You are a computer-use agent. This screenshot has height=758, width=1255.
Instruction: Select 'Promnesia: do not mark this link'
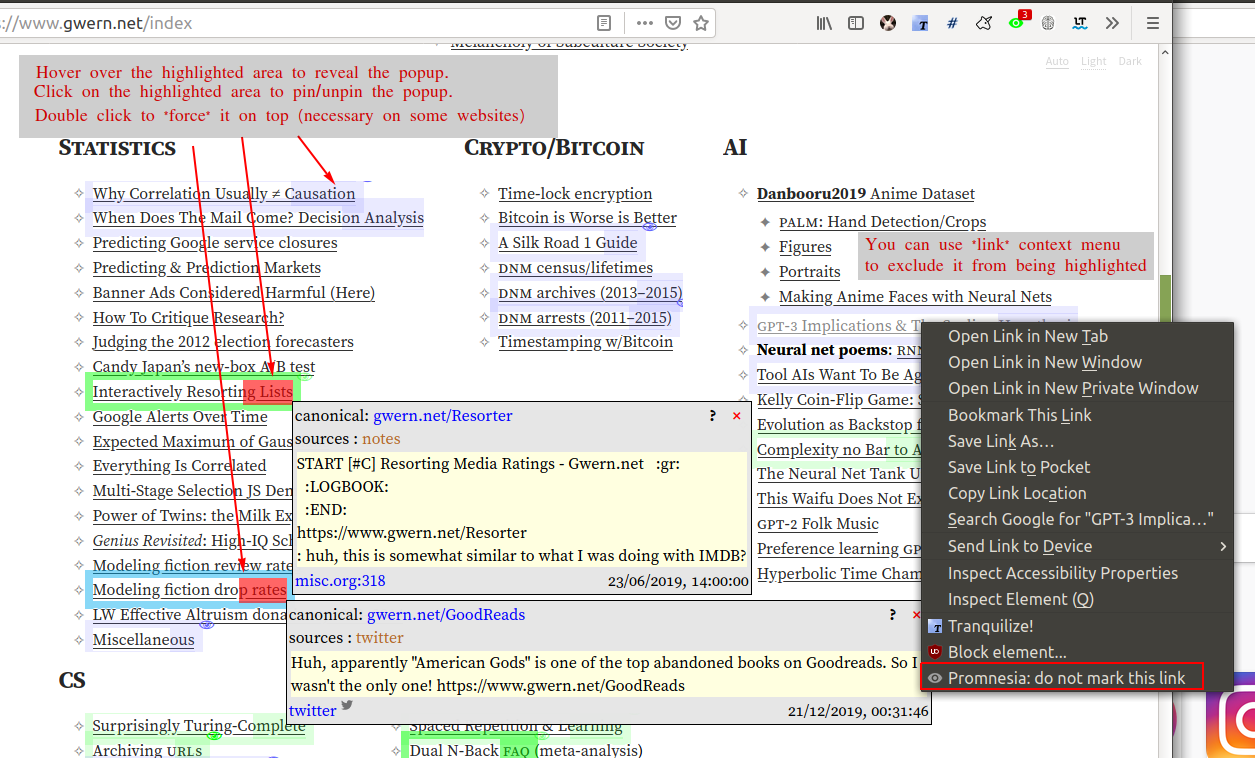click(x=1065, y=678)
